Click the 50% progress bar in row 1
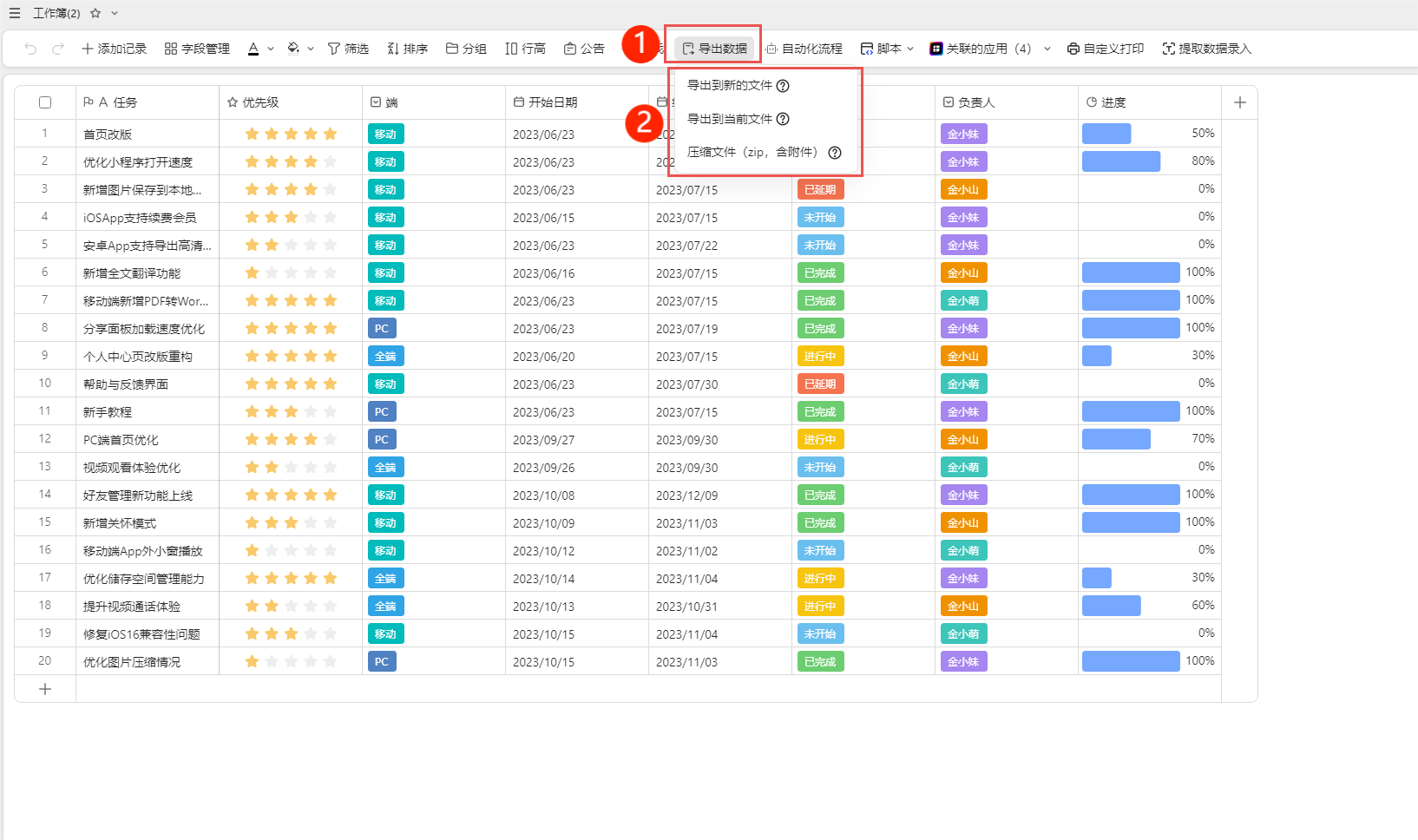 pos(1106,134)
